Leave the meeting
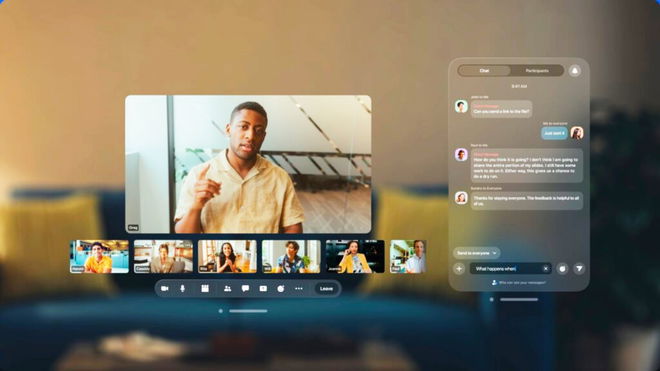This screenshot has width=660, height=371. pos(326,288)
